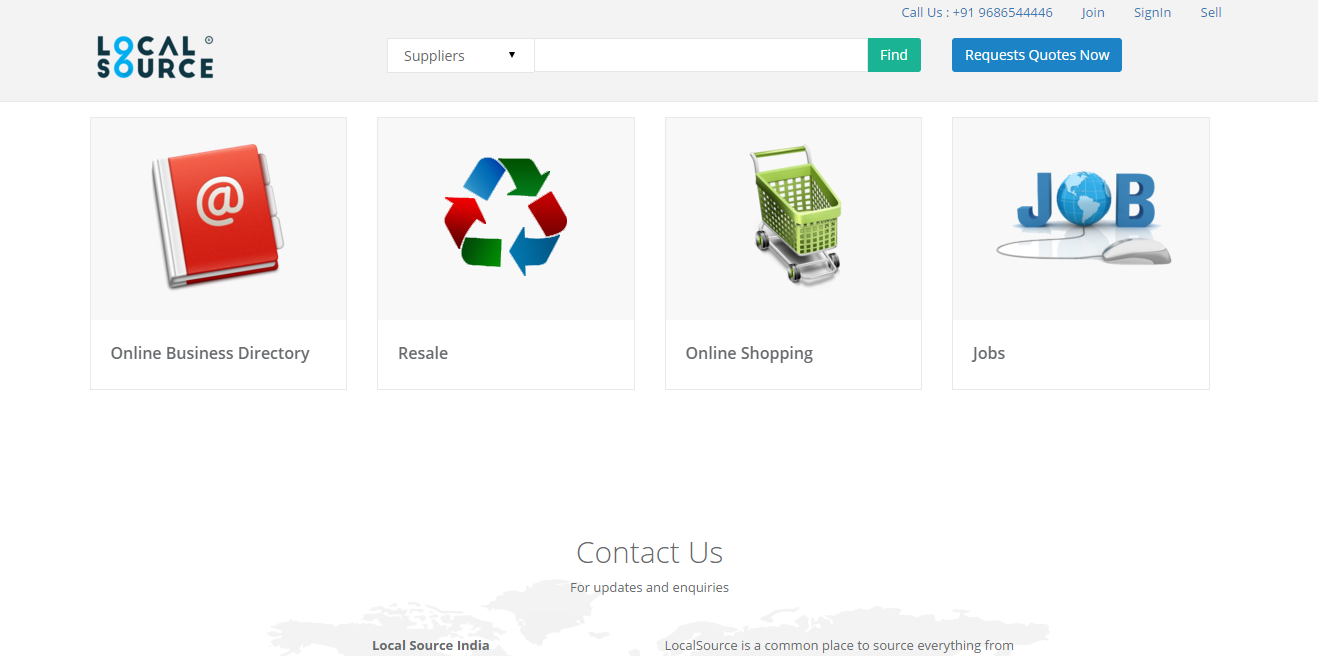Open the Suppliers category dropdown

point(450,56)
